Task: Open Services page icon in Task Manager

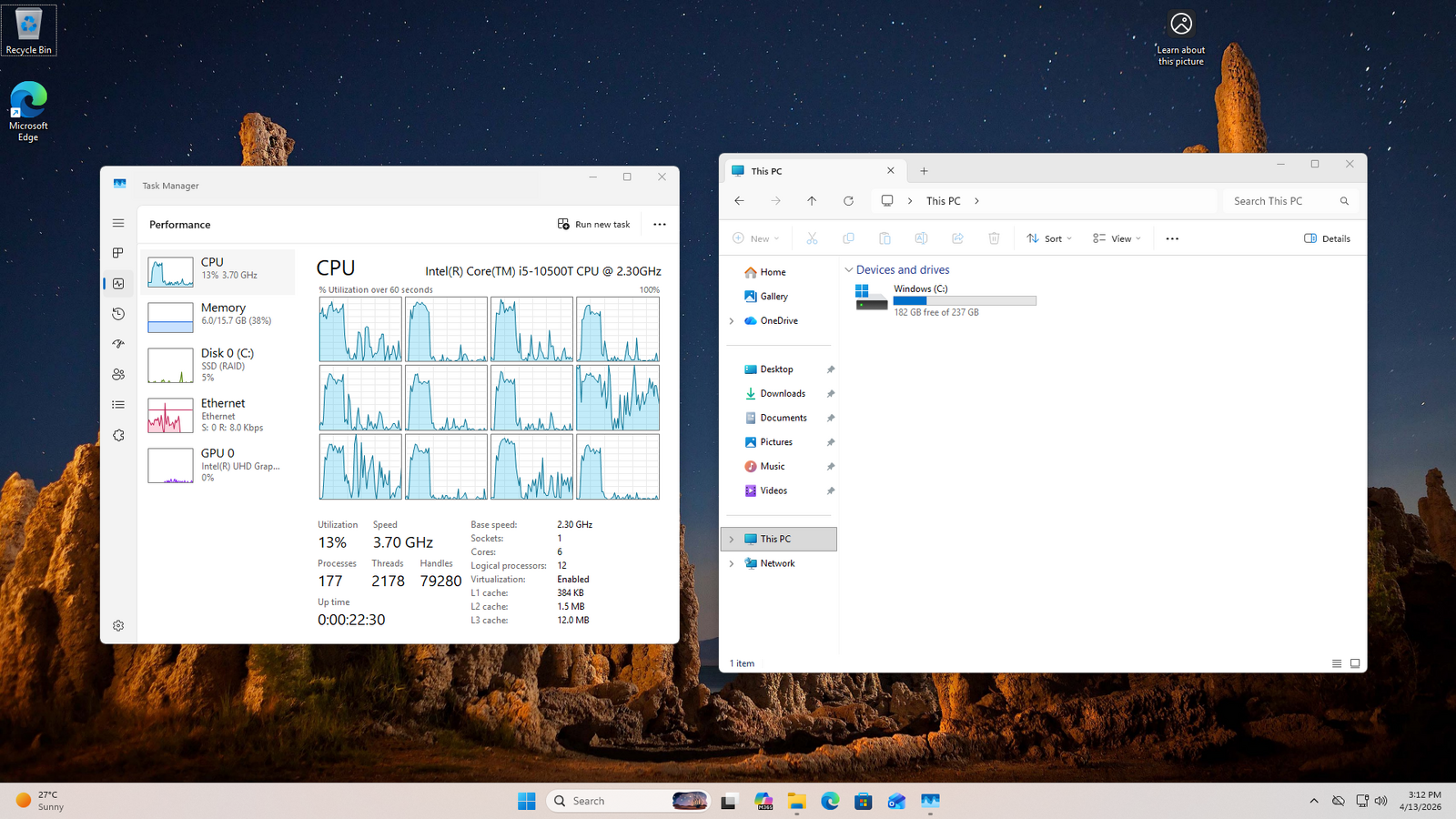Action: (118, 436)
